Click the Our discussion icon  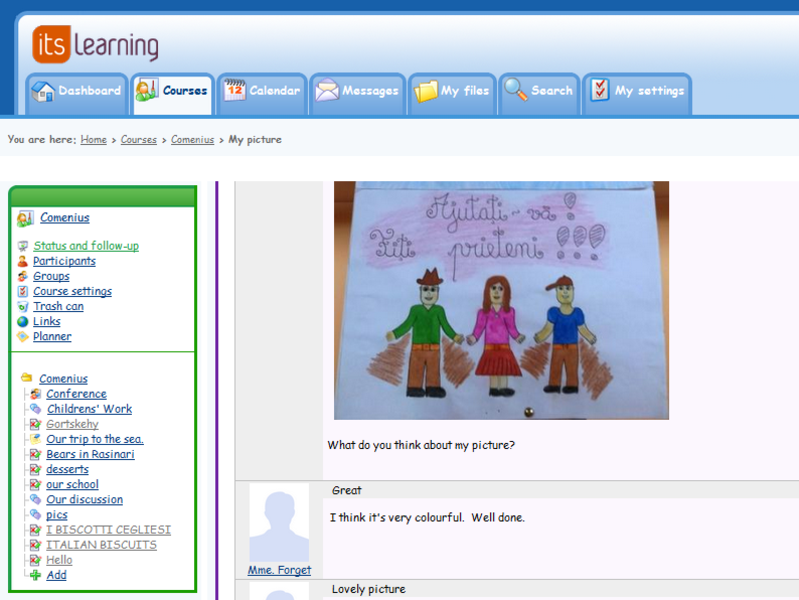pos(35,500)
